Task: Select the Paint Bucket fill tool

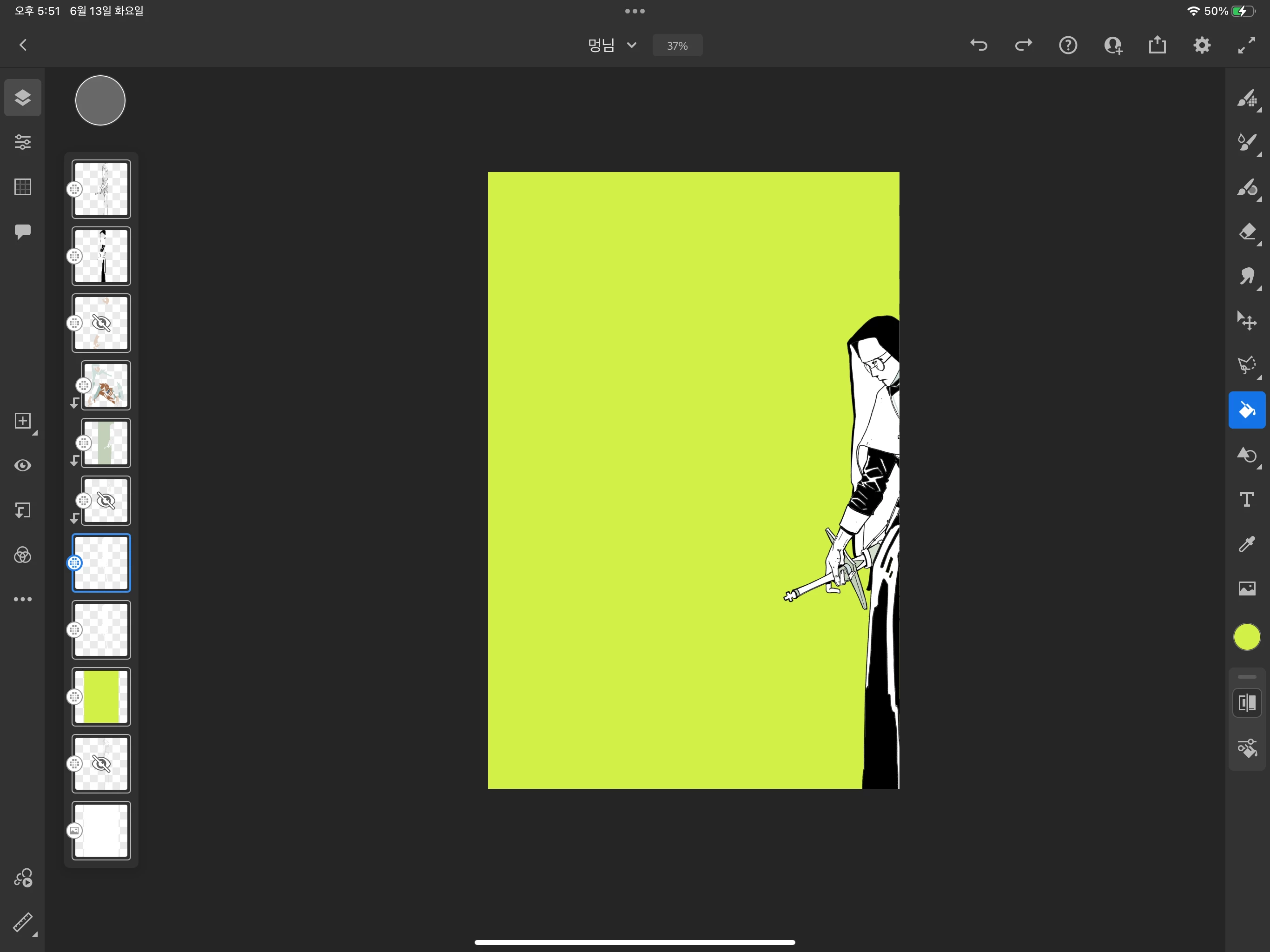Action: (x=1246, y=410)
